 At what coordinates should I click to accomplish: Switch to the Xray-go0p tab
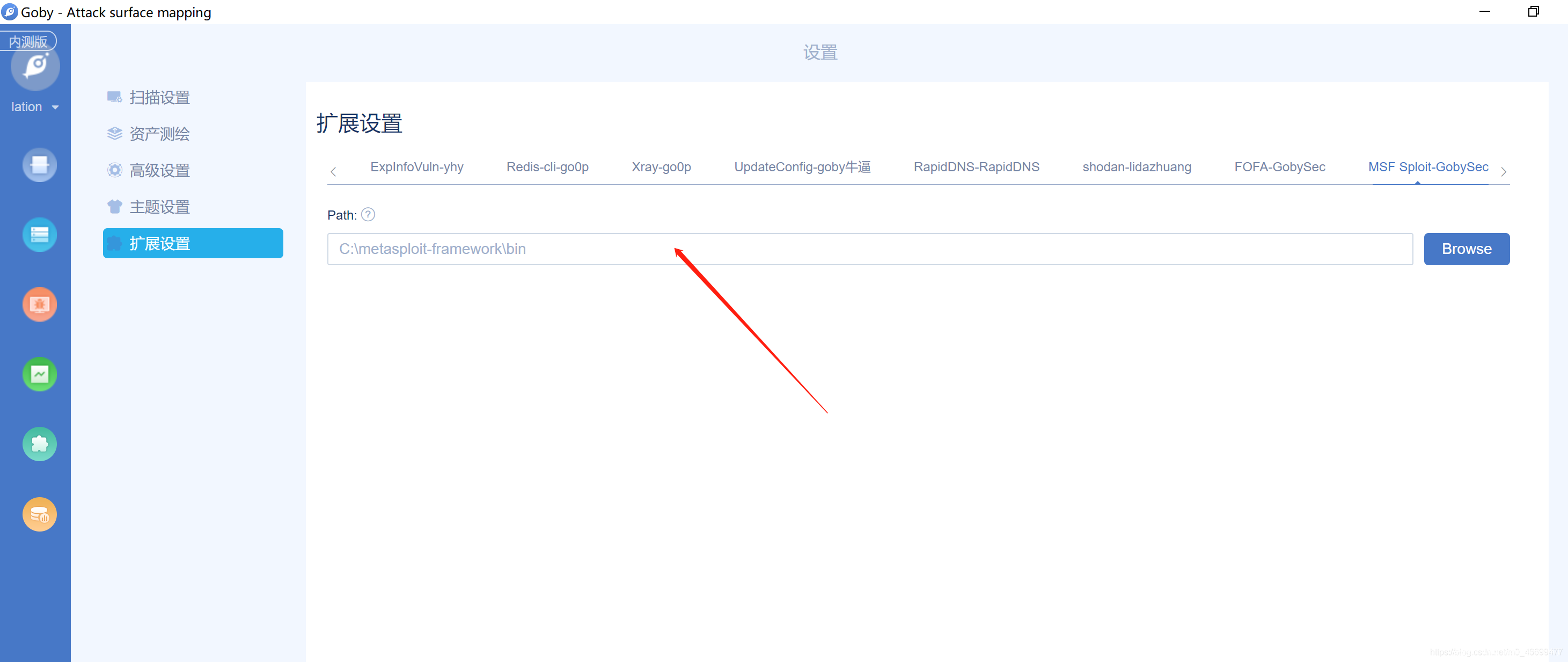point(661,167)
